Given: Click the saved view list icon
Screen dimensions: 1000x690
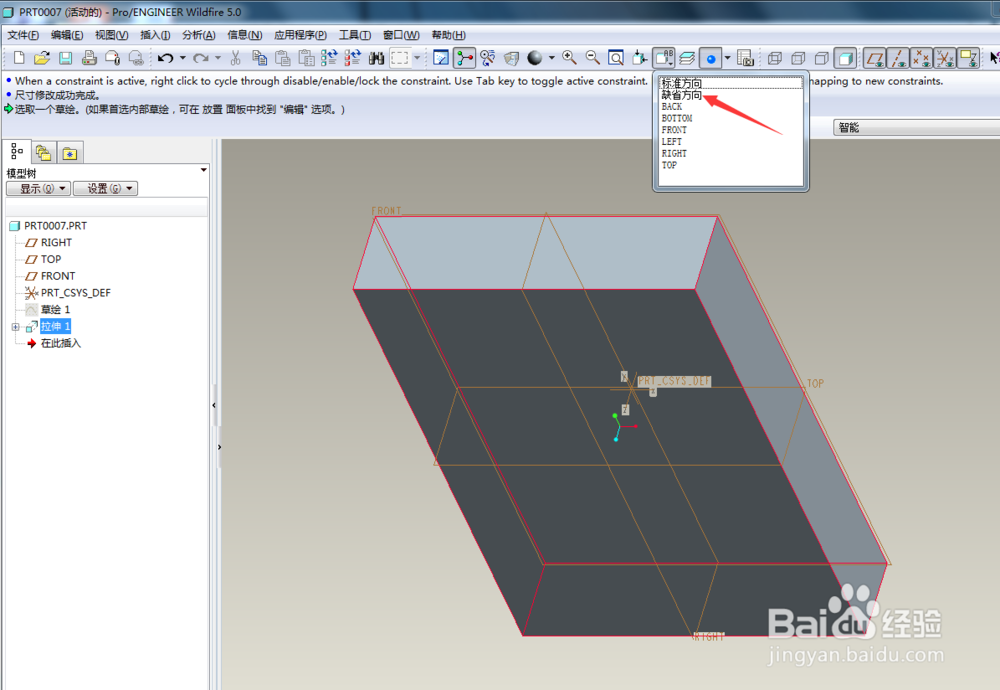Looking at the screenshot, I should [663, 58].
